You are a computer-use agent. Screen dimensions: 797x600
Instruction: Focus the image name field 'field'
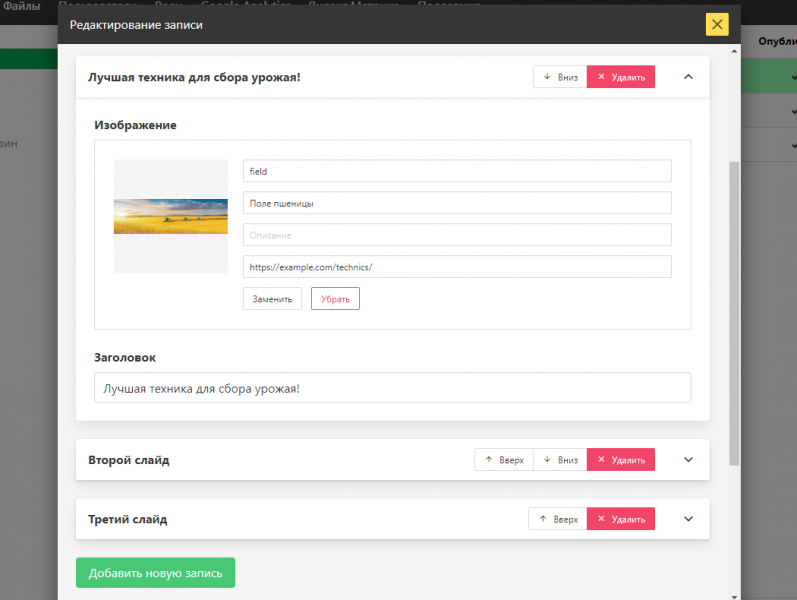456,171
